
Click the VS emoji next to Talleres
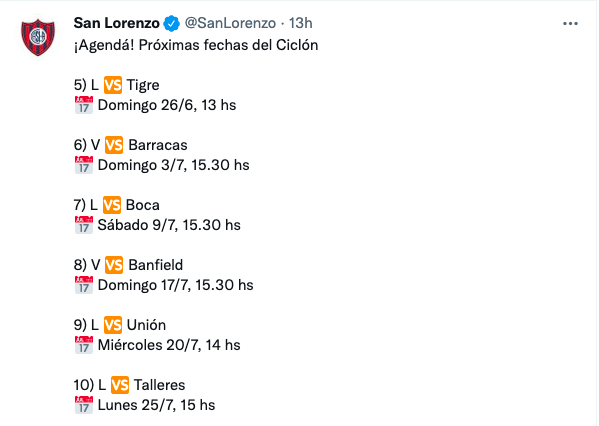click(120, 385)
